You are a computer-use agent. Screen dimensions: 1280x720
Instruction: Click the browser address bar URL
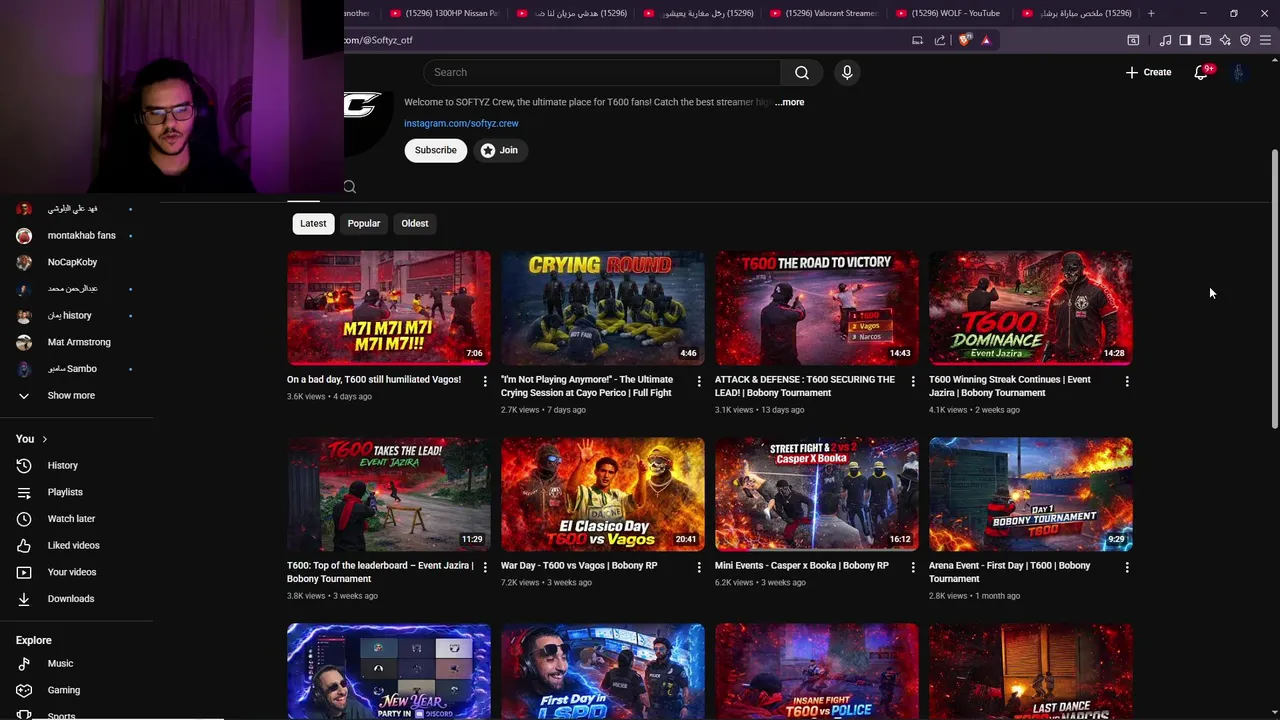(378, 40)
